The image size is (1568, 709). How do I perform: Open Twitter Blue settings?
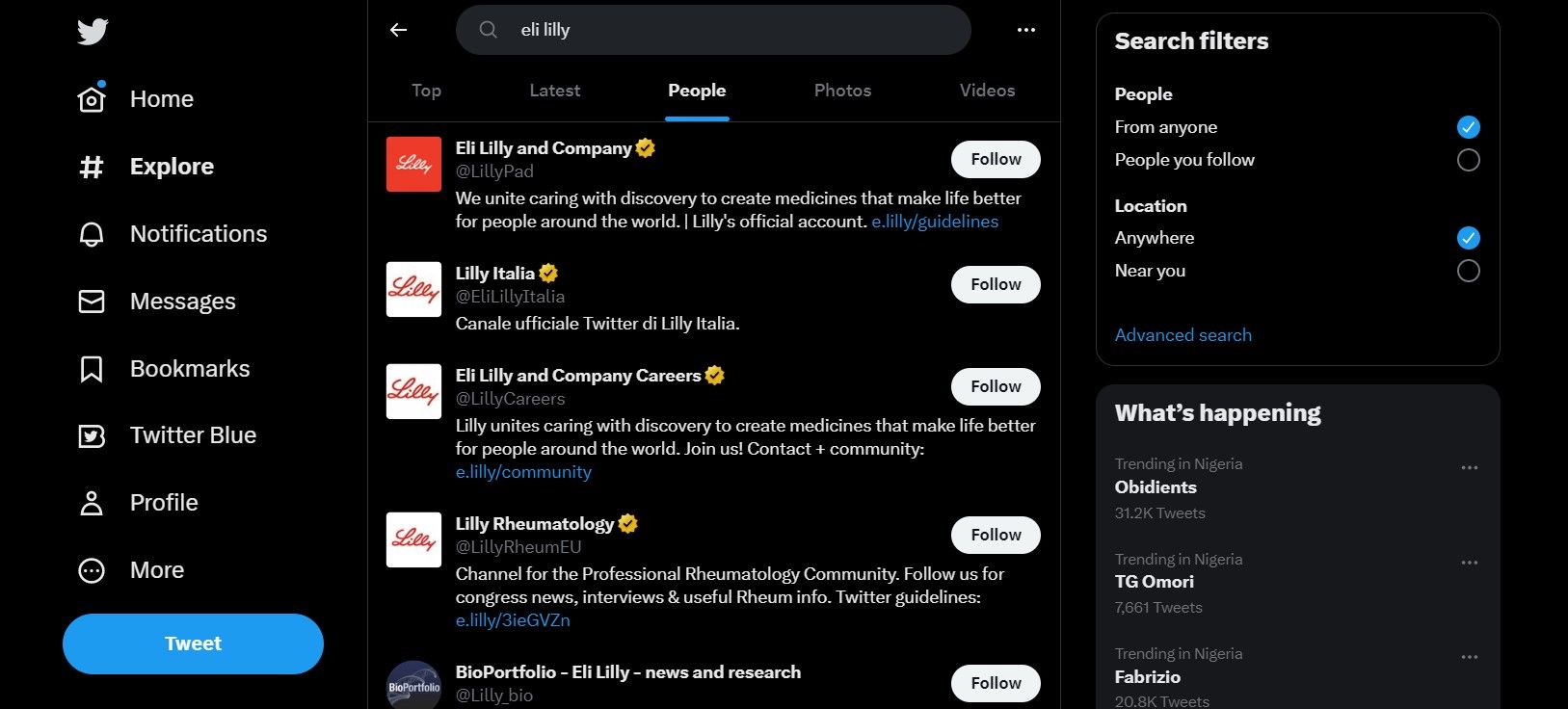193,434
